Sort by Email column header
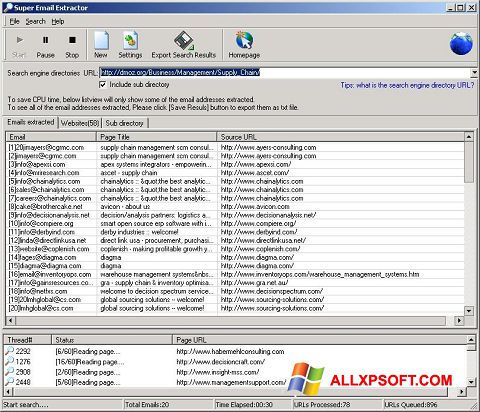Viewport: 480px width, 412px height. click(51, 137)
